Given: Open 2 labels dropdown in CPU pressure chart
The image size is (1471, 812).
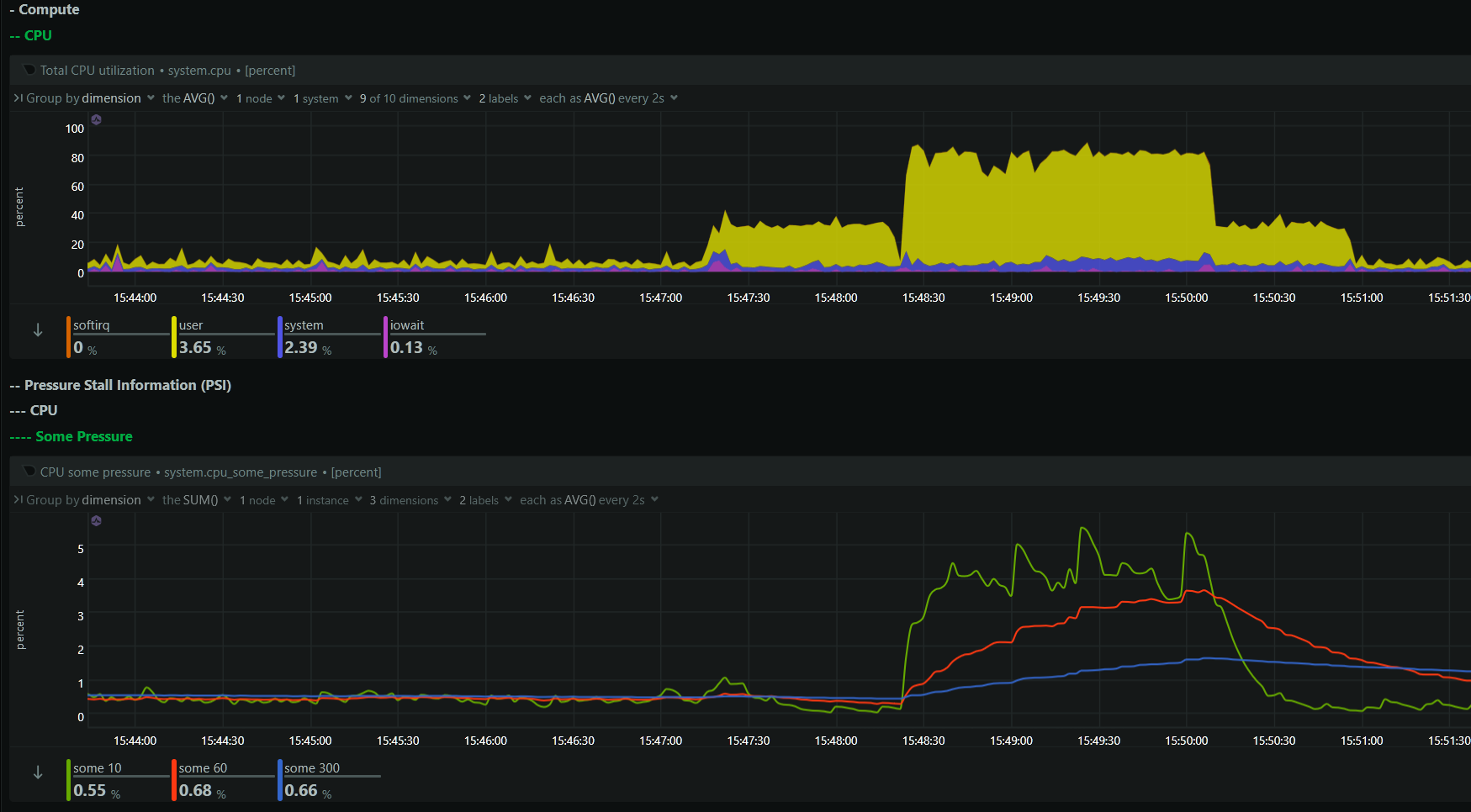Looking at the screenshot, I should click(486, 500).
